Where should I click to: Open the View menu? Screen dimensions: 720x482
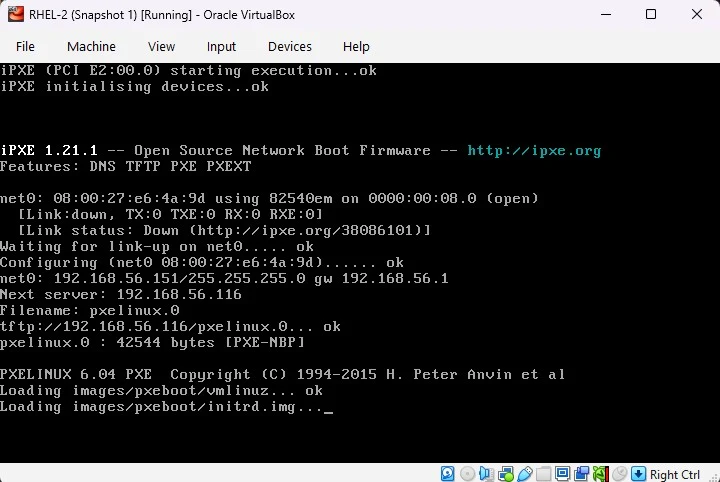[161, 46]
